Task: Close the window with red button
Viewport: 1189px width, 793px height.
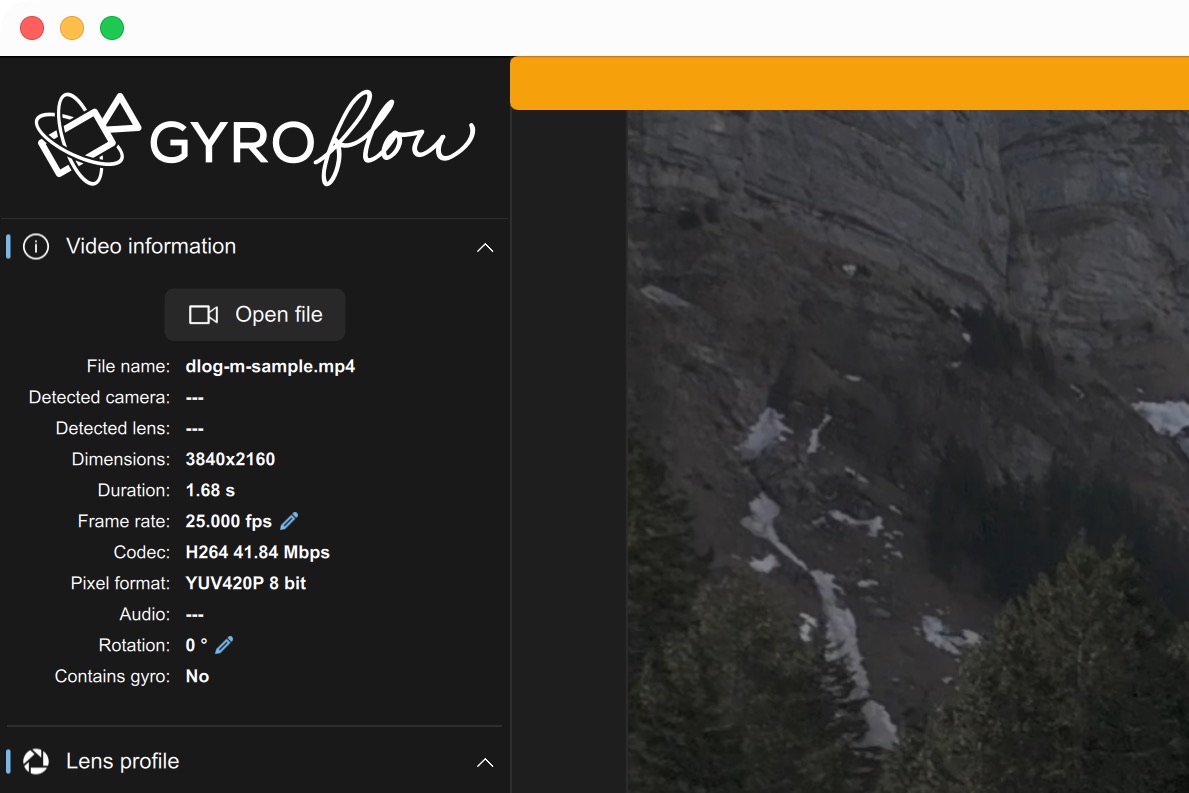Action: click(x=32, y=28)
